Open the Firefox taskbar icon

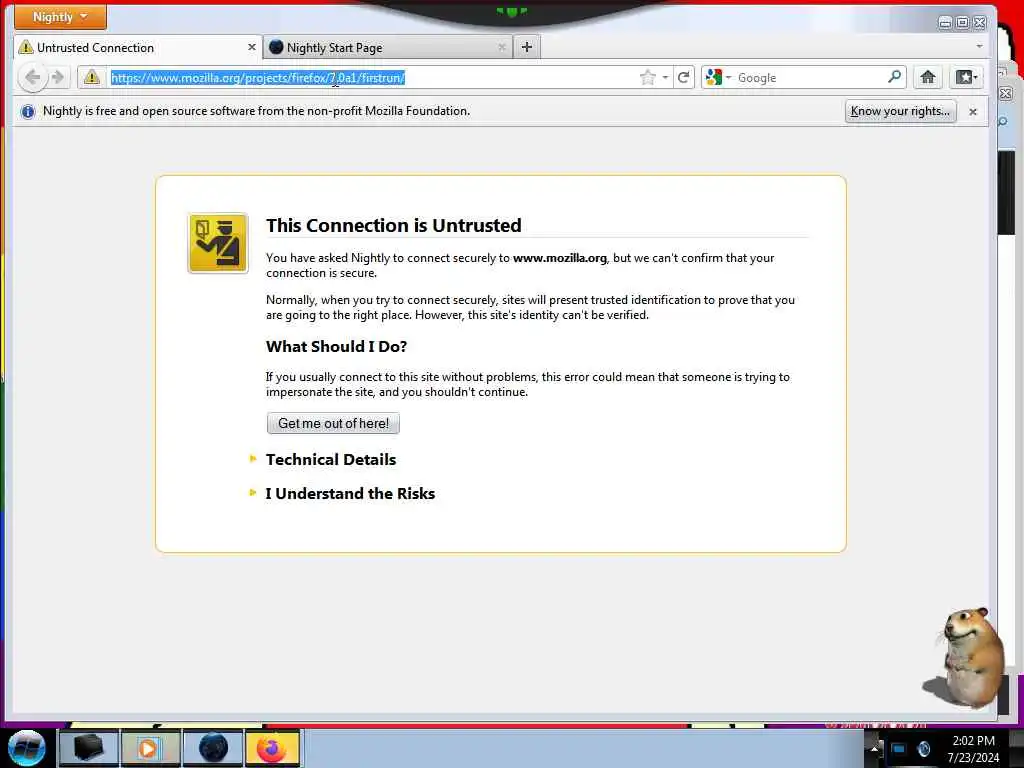272,748
